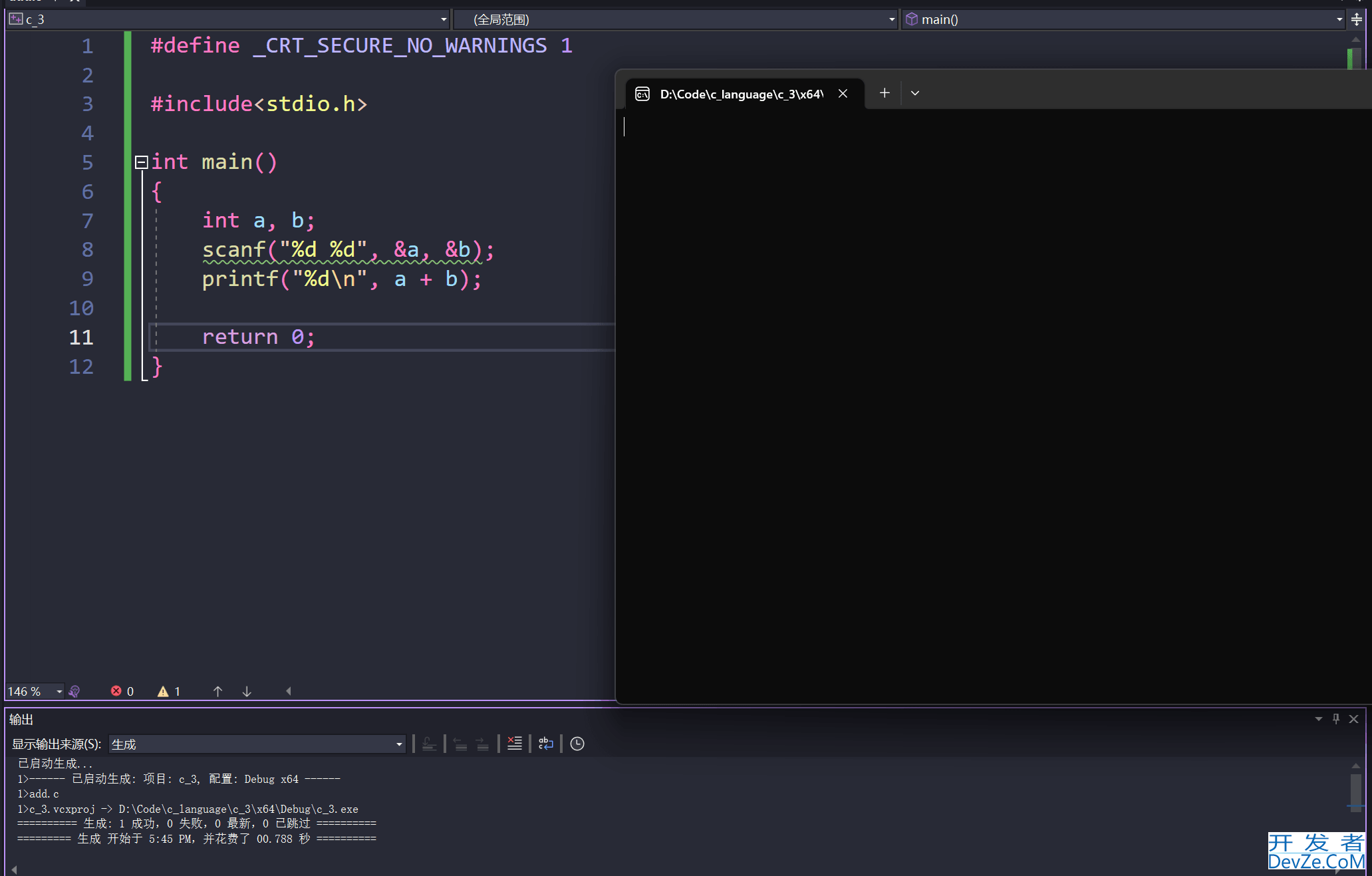Collapse the int main() code block
This screenshot has width=1372, height=876.
coord(141,162)
